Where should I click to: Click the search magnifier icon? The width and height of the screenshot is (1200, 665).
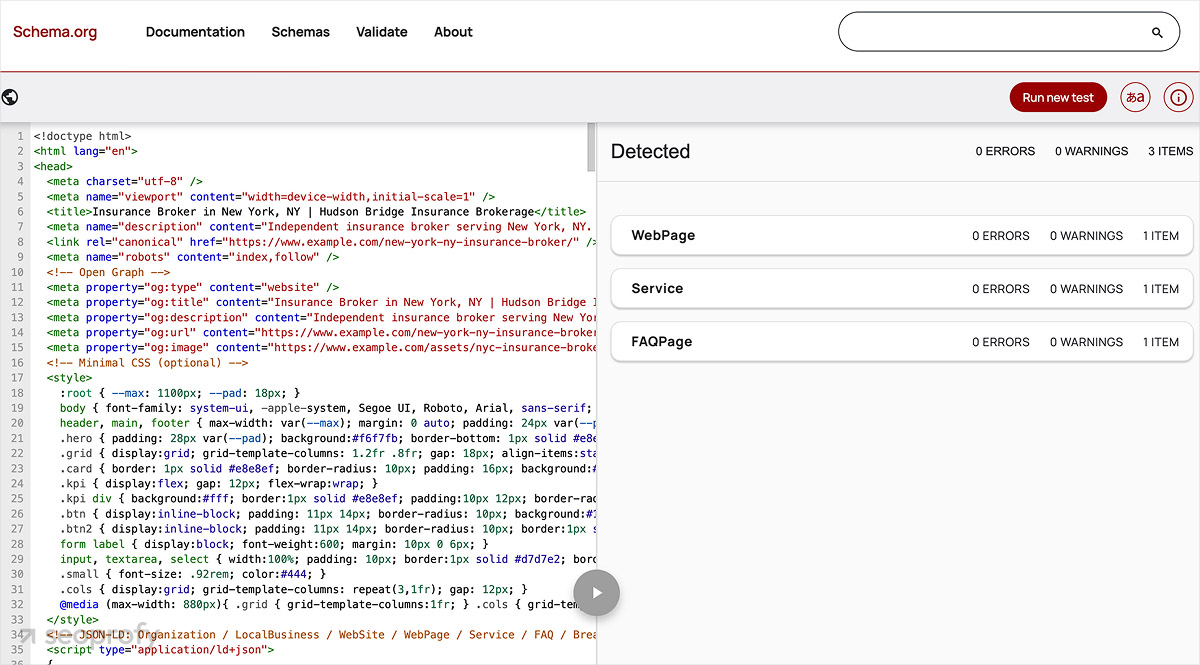tap(1157, 31)
